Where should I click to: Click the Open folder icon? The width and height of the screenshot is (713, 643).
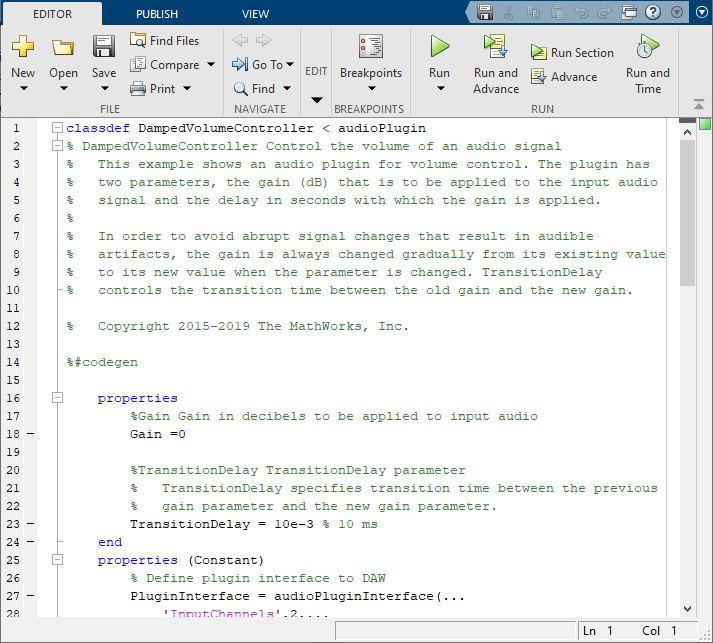[63, 47]
